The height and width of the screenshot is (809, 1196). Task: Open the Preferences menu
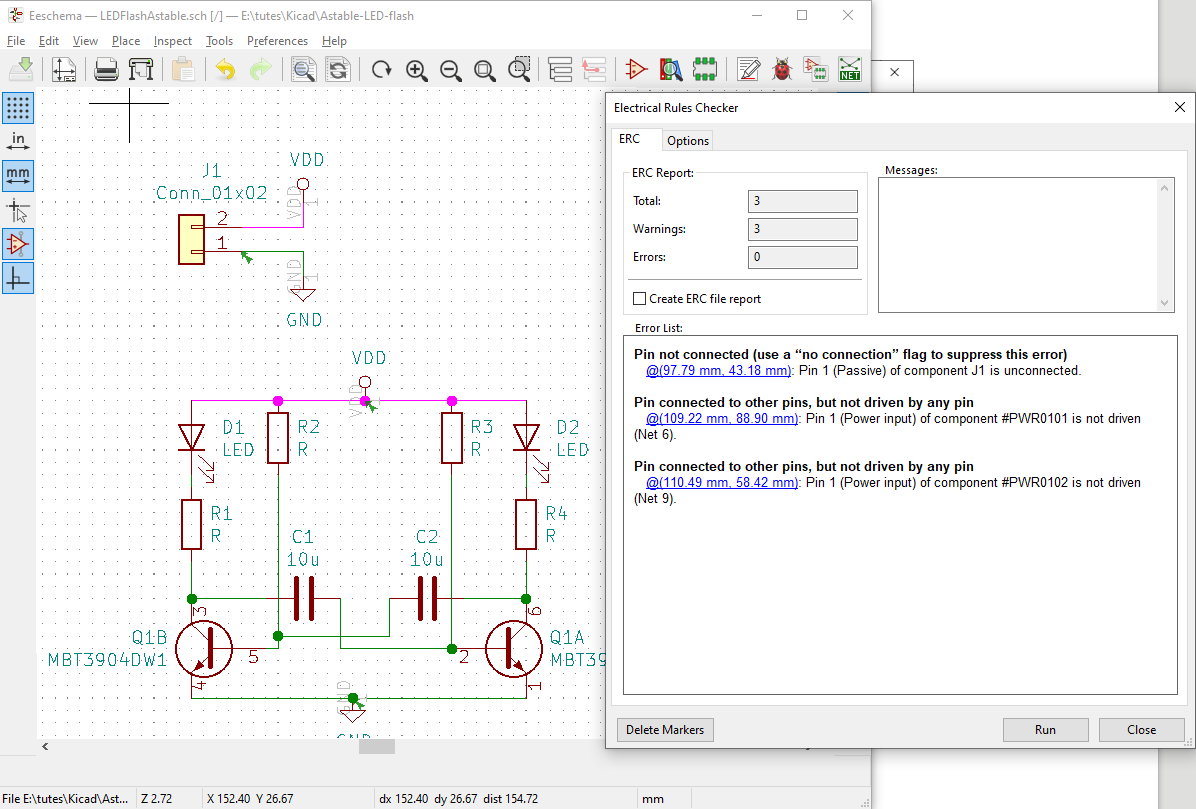click(x=277, y=41)
